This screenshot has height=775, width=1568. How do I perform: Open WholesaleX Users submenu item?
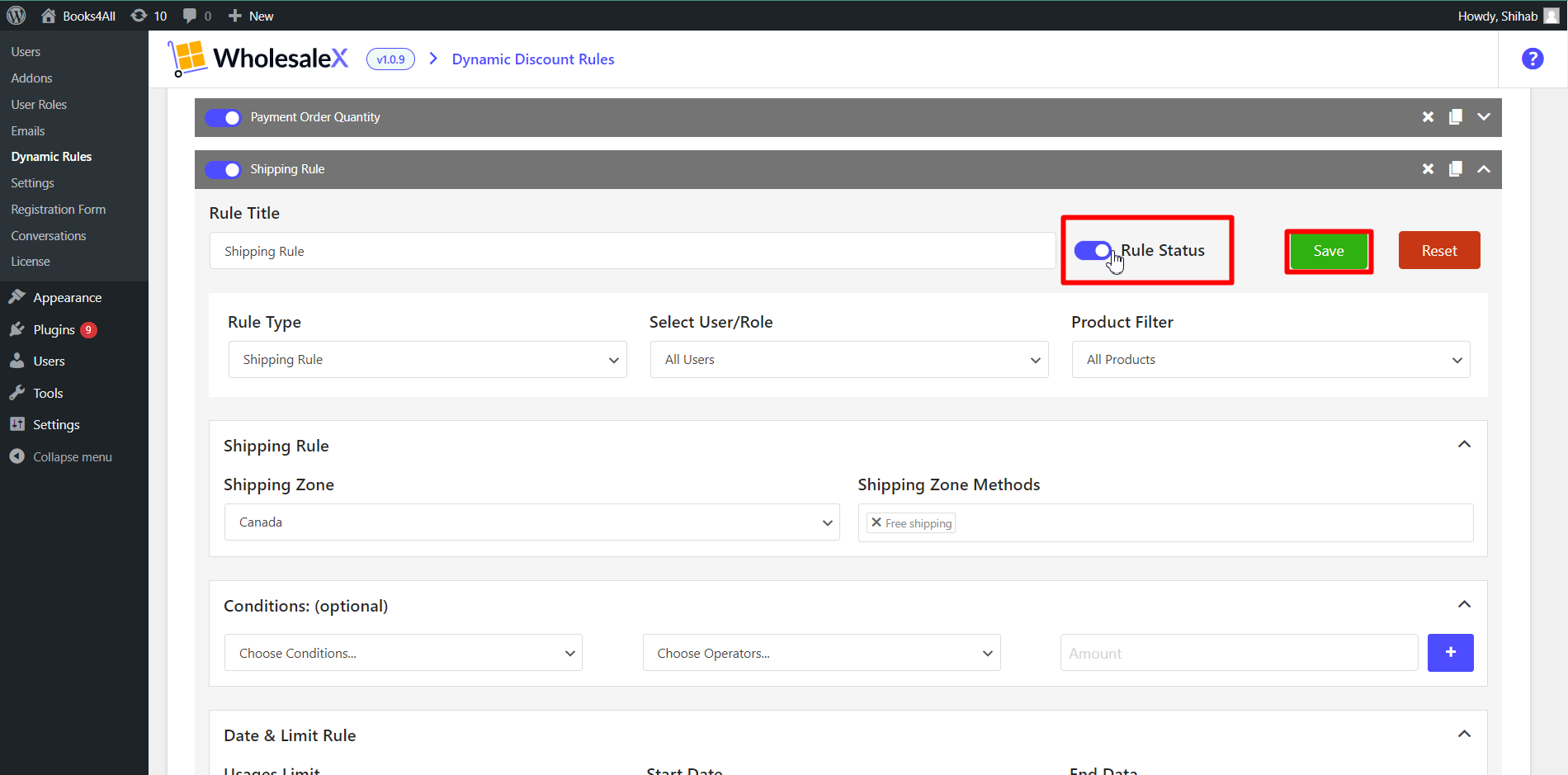tap(26, 52)
